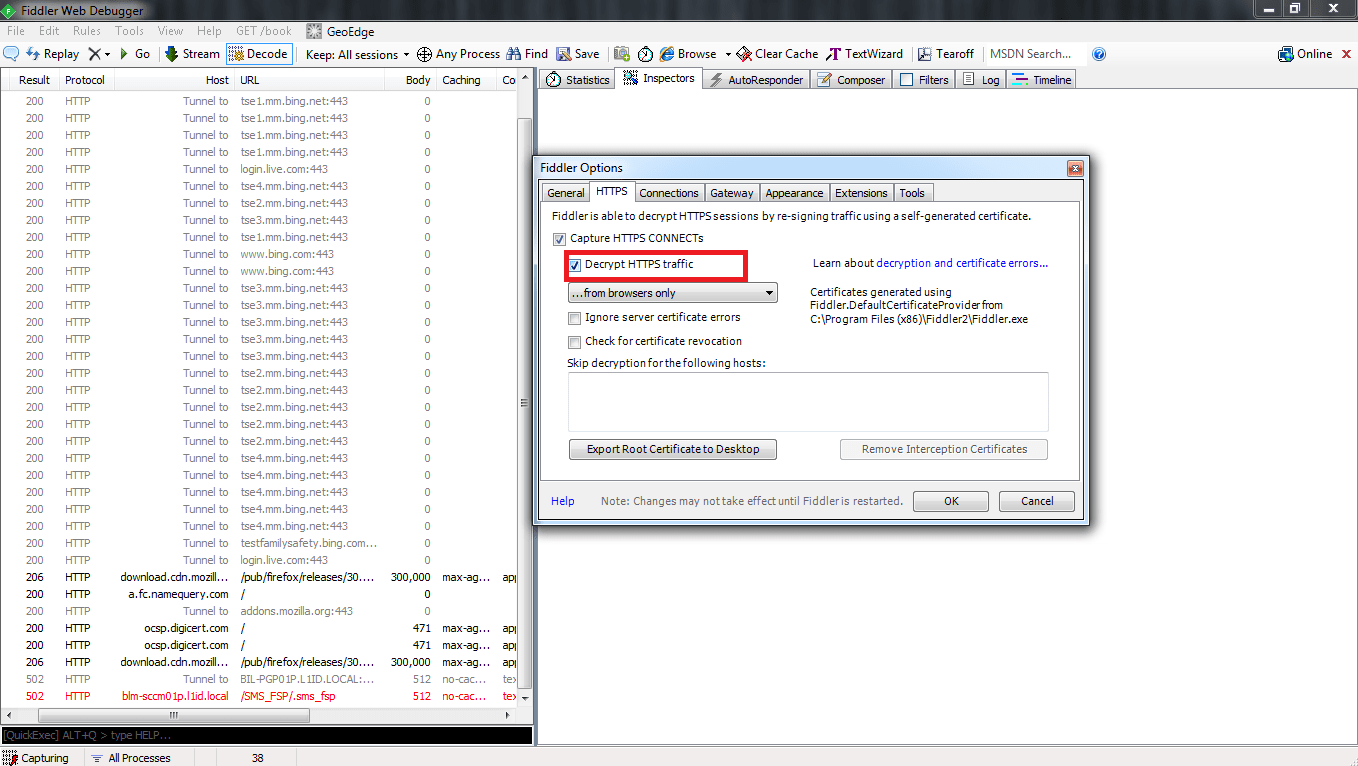Open decryption and certificate errors link
Image resolution: width=1358 pixels, height=766 pixels.
tap(962, 264)
